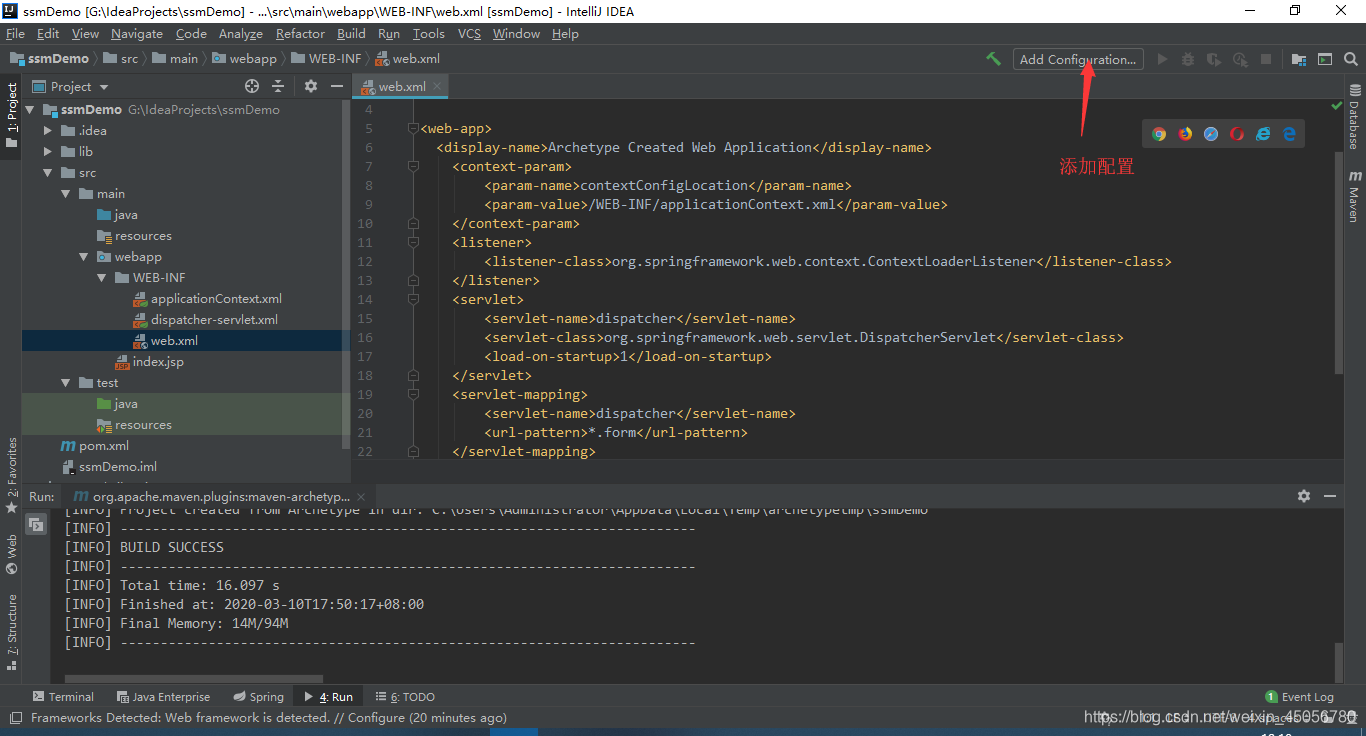Image resolution: width=1366 pixels, height=736 pixels.
Task: Hide the Run panel with minus icon
Action: click(1330, 496)
